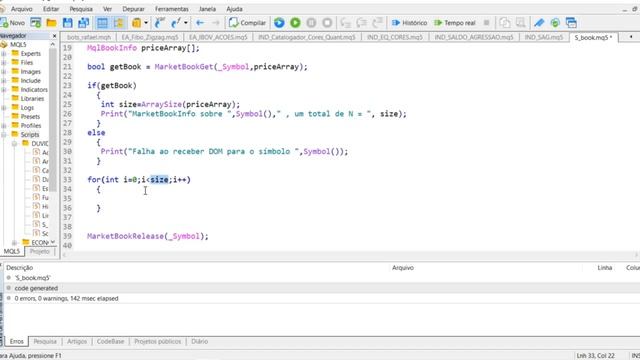Open the Ferramentas menu
Viewport: 640px width, 360px height.
pos(172,9)
